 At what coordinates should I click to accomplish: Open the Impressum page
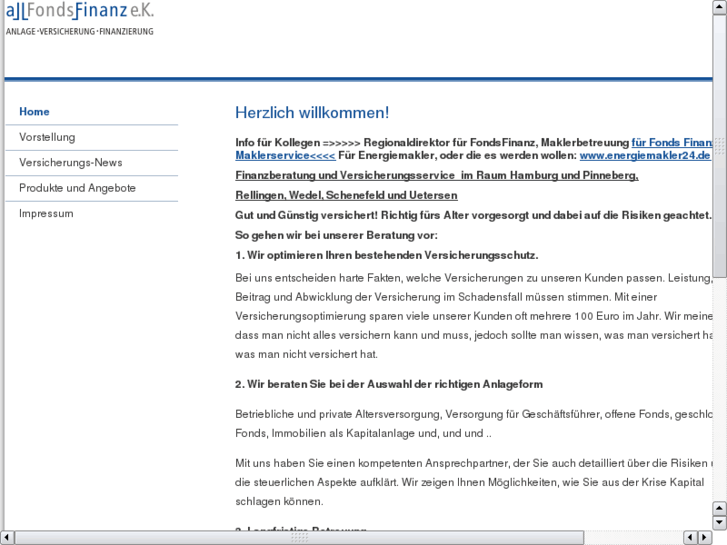click(x=46, y=214)
